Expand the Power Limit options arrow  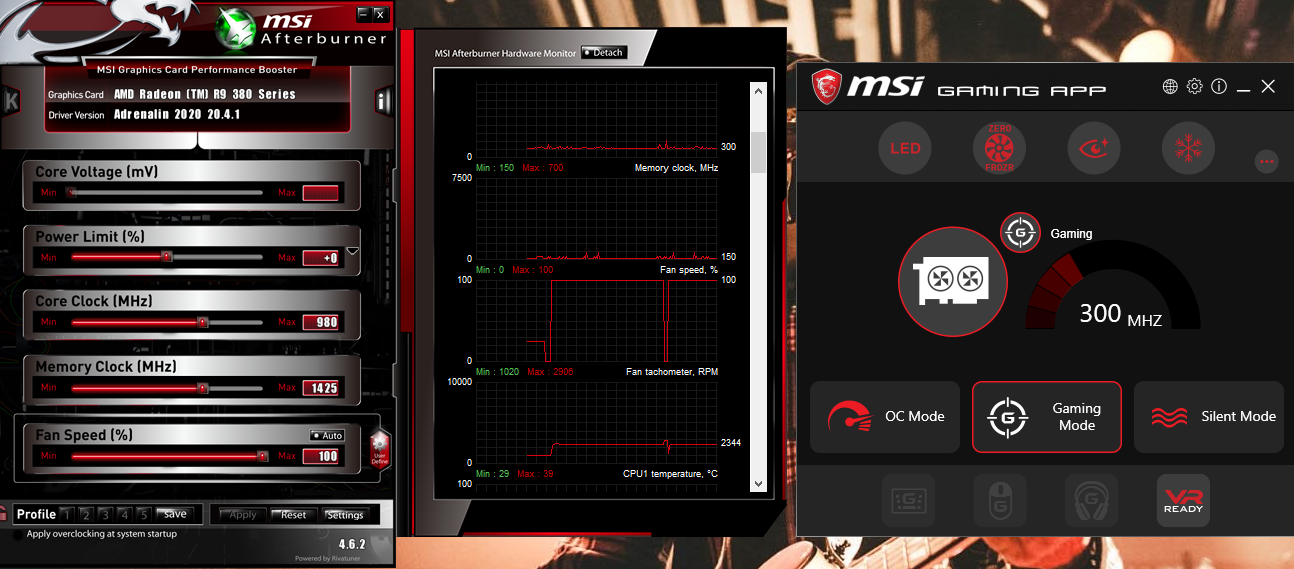[352, 251]
